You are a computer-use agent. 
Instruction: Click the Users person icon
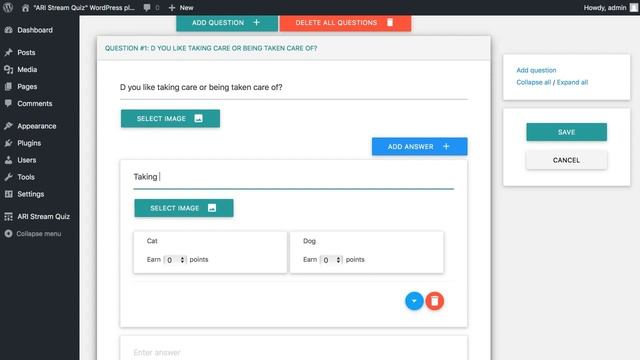pos(9,160)
